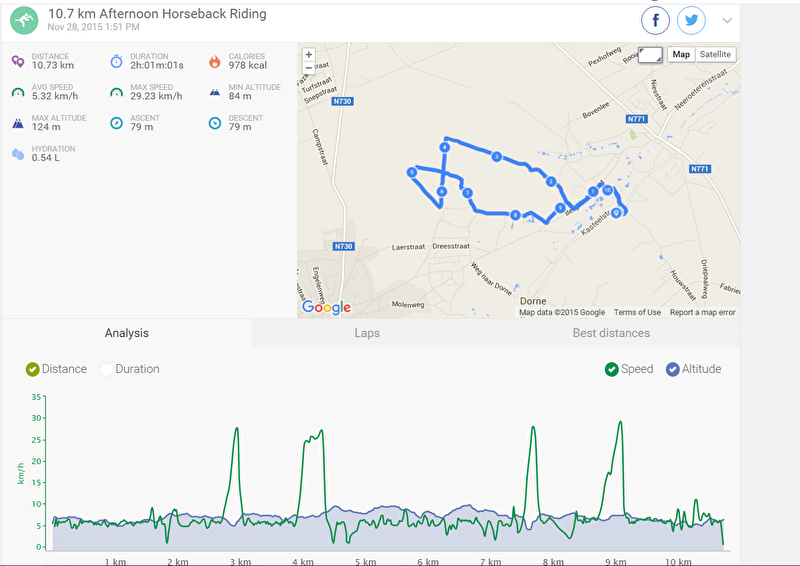Share workout on Facebook
This screenshot has height=566, width=800.
[655, 20]
